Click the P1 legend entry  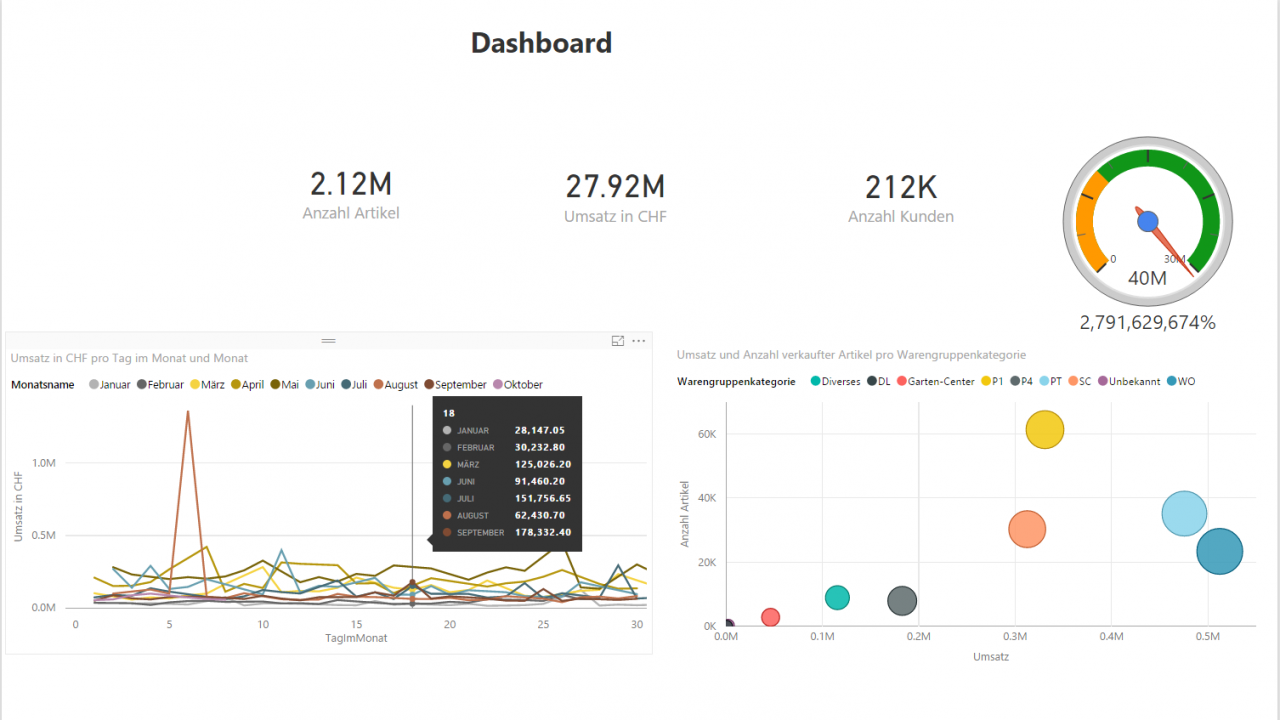click(993, 381)
